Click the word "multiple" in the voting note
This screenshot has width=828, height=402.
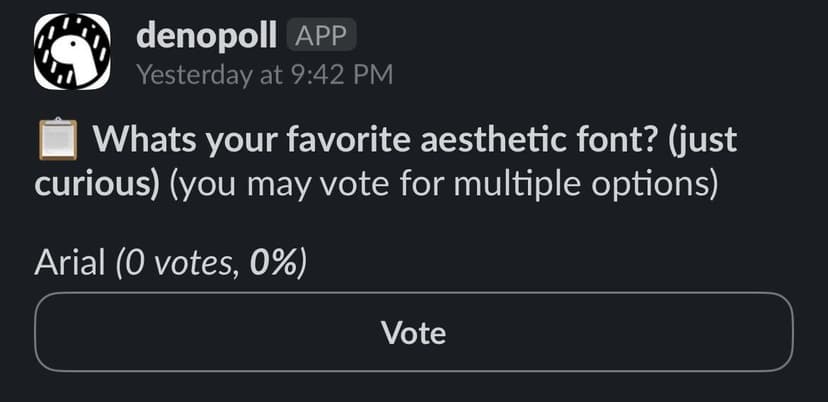tap(512, 187)
